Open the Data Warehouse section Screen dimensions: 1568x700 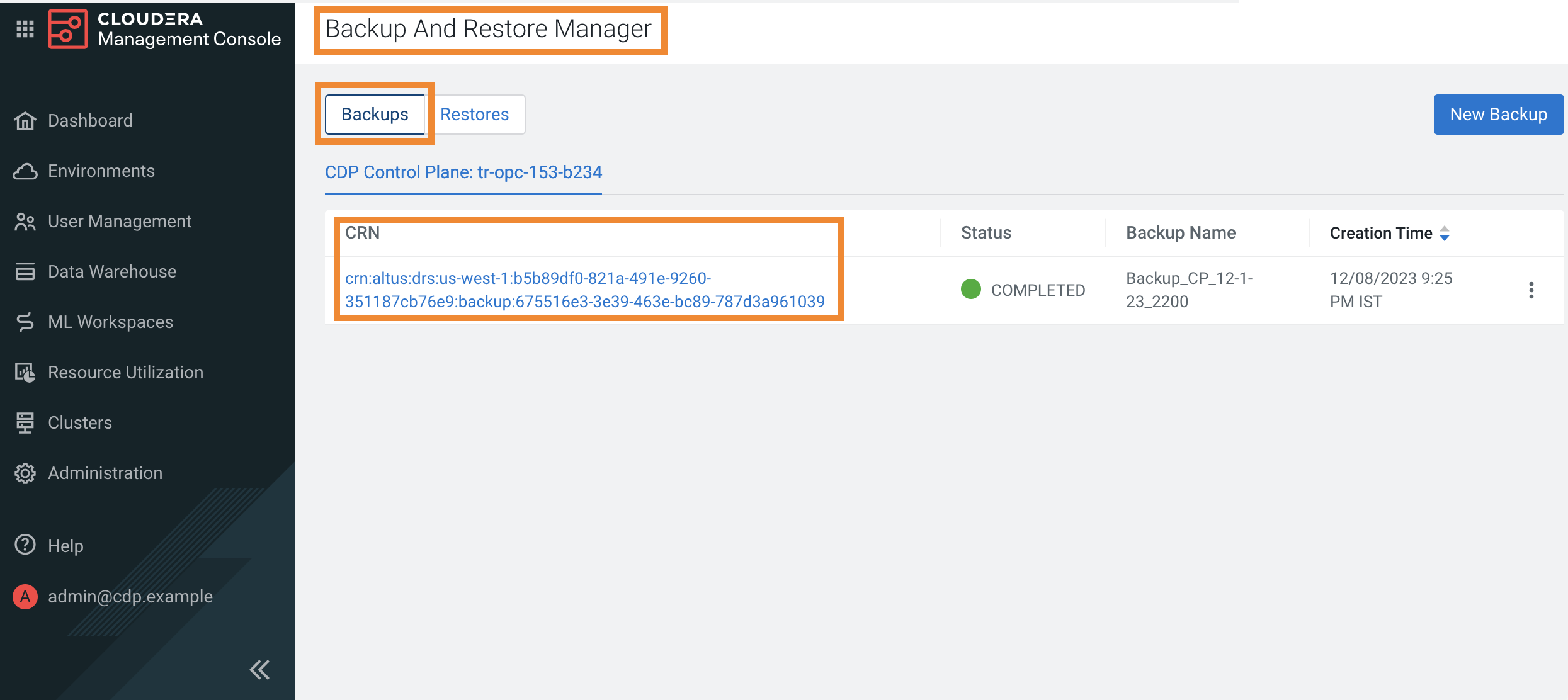click(111, 271)
